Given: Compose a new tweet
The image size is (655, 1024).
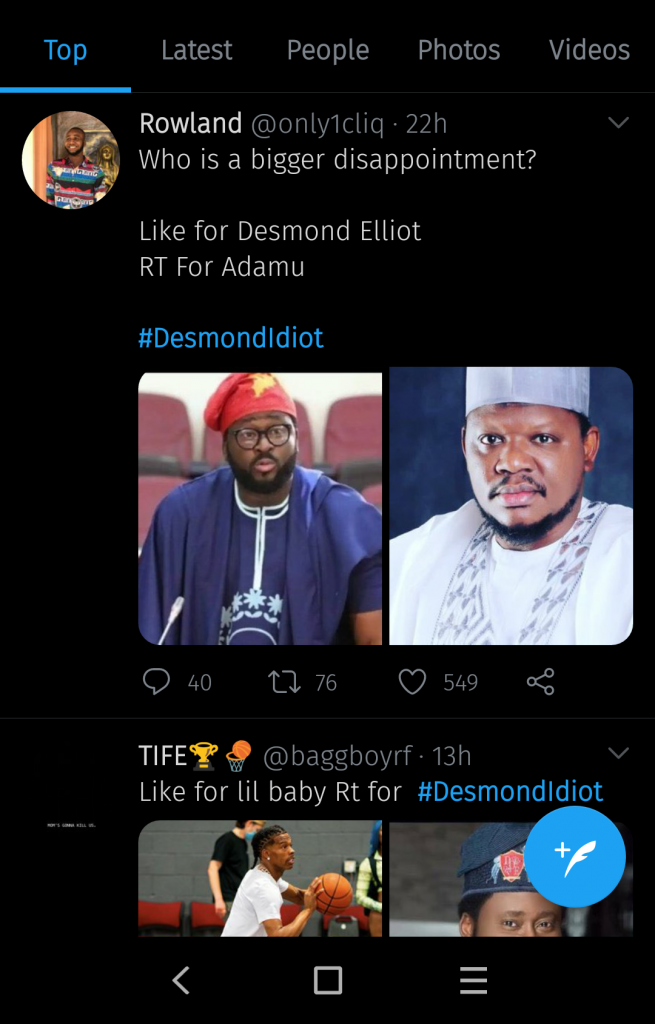Looking at the screenshot, I should tap(575, 857).
